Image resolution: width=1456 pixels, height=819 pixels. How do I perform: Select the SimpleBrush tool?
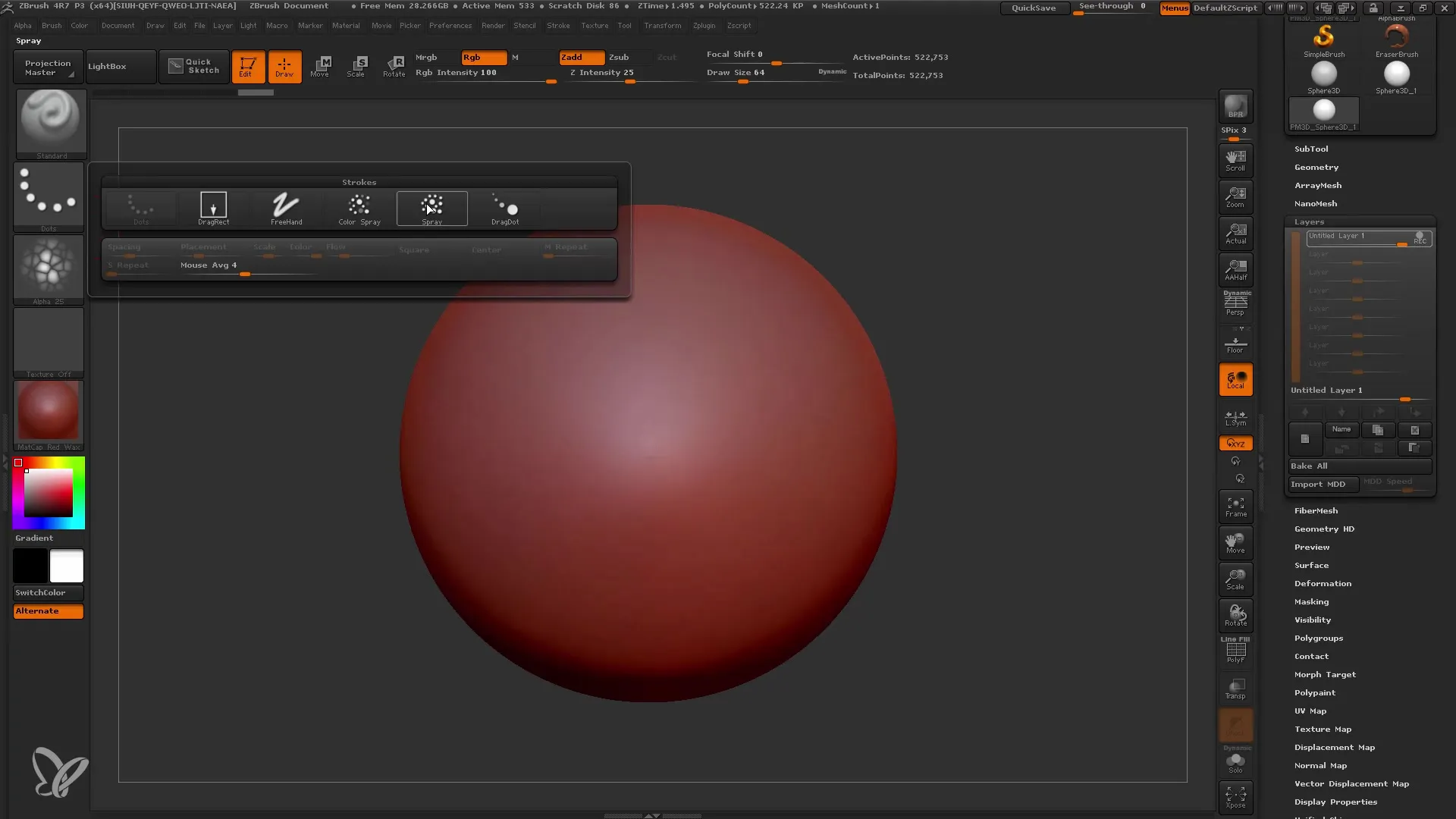click(x=1324, y=41)
